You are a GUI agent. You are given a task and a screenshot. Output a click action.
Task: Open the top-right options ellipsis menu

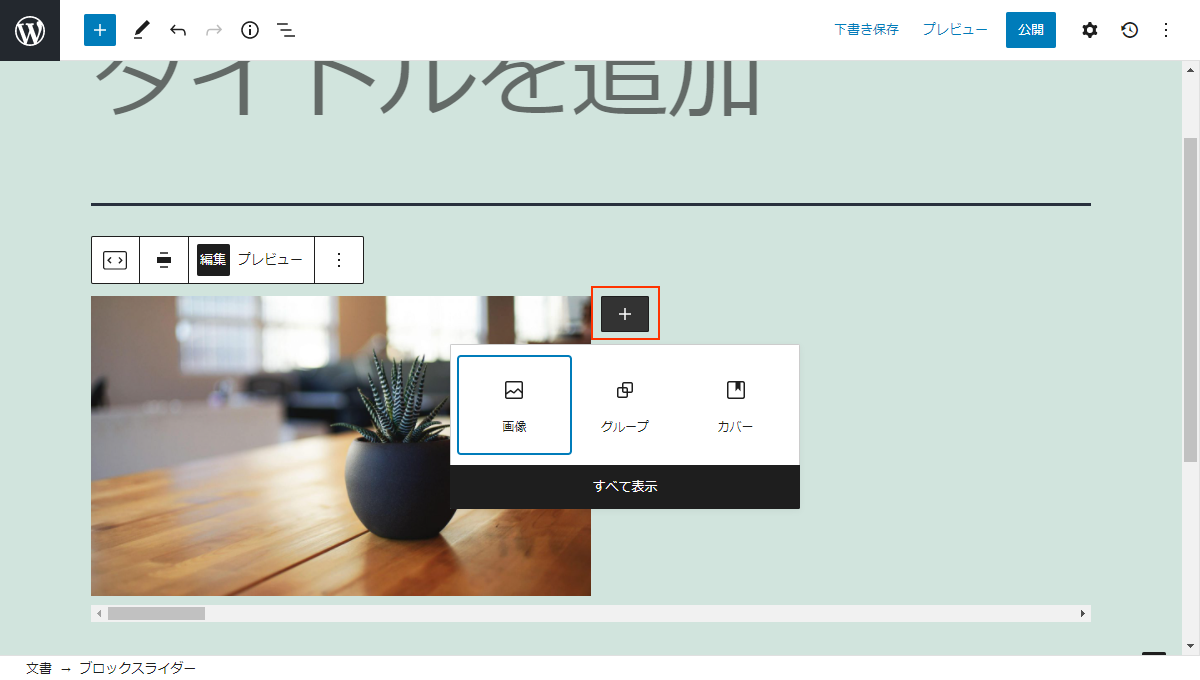[1165, 30]
